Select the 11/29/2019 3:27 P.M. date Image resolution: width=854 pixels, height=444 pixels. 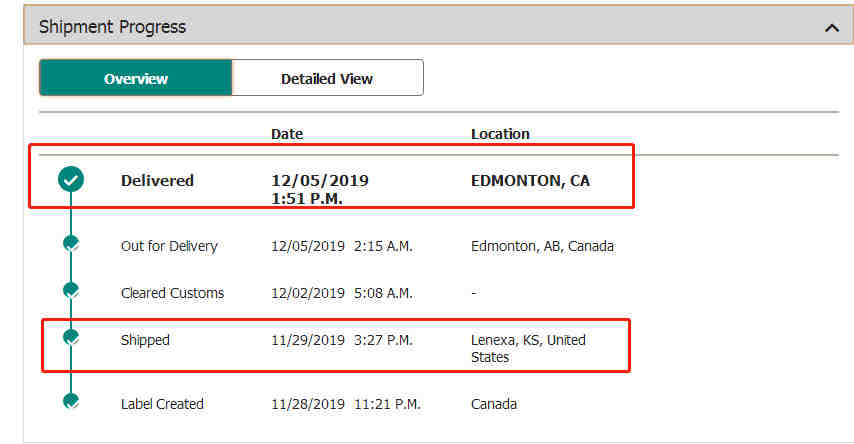tap(341, 340)
